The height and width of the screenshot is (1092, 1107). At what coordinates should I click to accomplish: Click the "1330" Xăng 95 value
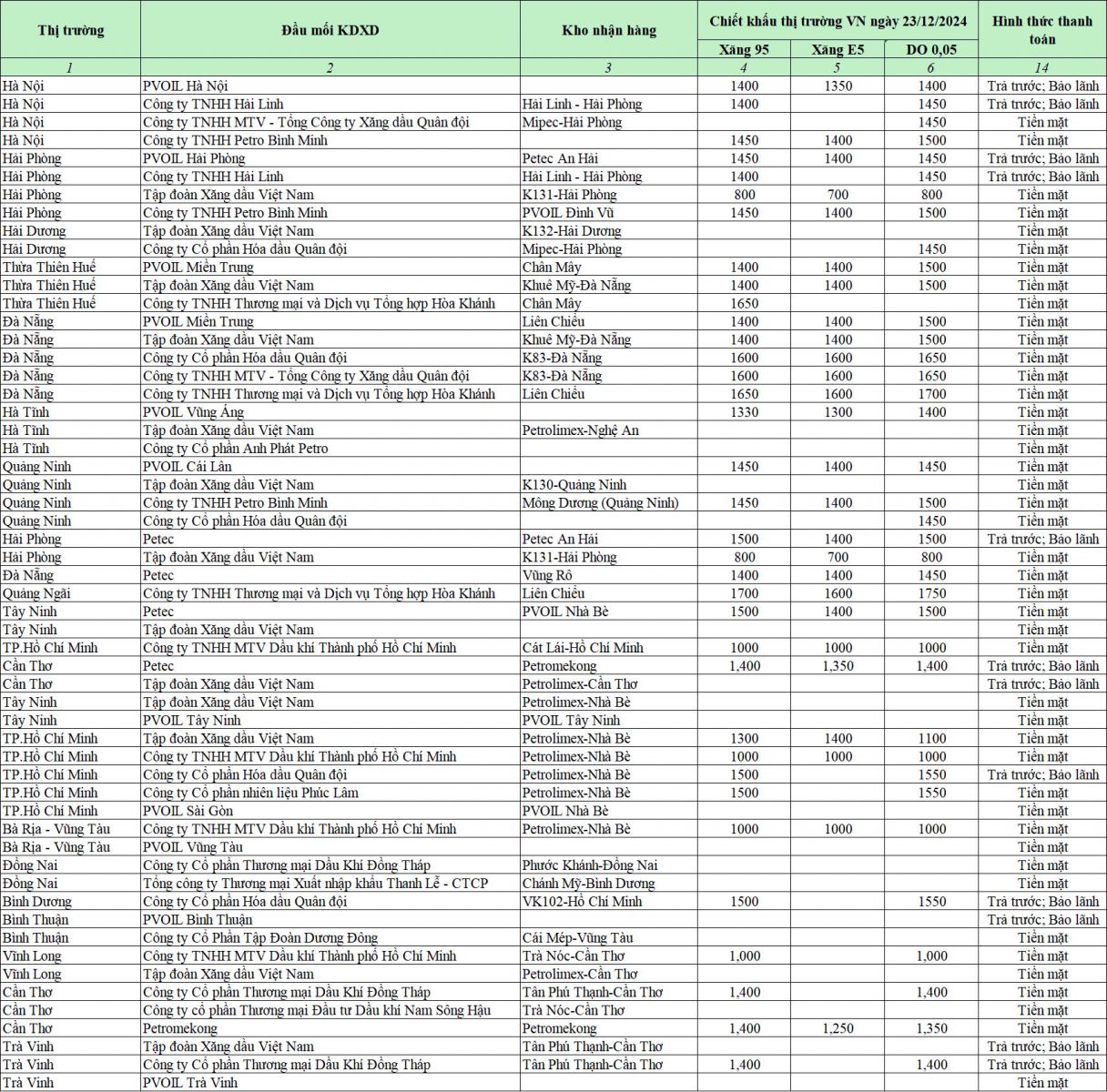click(744, 412)
